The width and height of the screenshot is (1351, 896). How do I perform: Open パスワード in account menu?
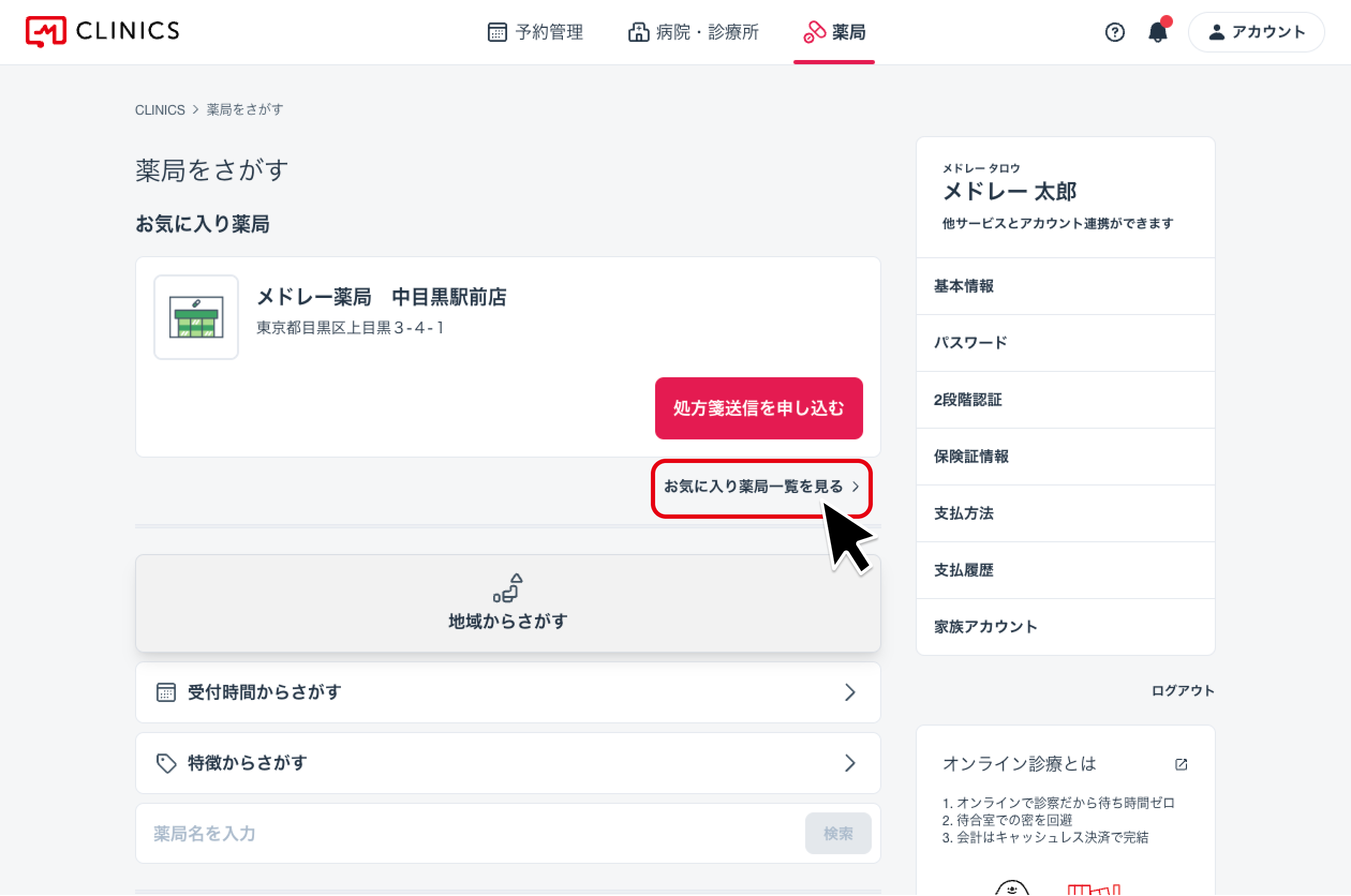click(1066, 343)
